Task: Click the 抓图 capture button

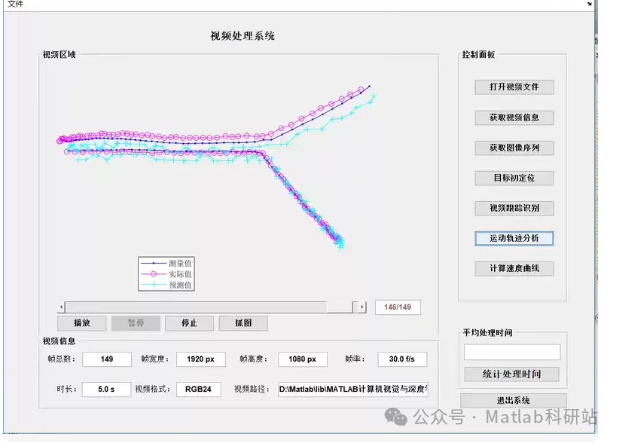Action: (x=243, y=323)
